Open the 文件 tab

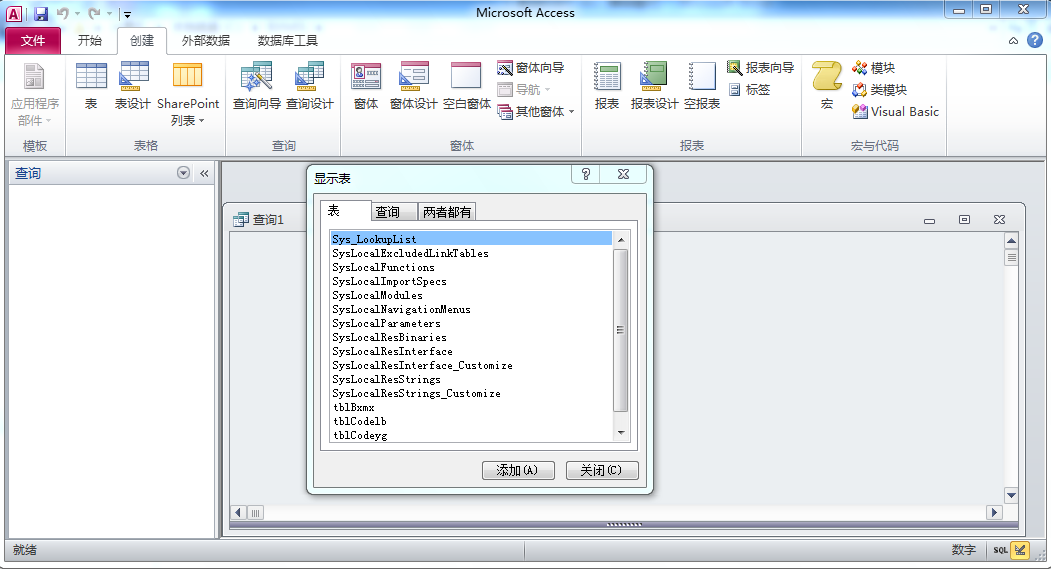(33, 41)
